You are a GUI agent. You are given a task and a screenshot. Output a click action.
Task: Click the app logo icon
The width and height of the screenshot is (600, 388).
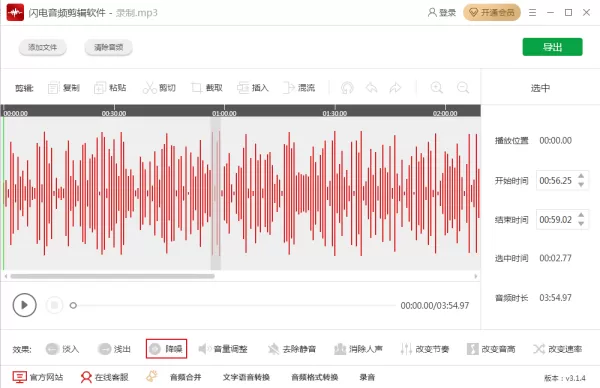pos(15,13)
